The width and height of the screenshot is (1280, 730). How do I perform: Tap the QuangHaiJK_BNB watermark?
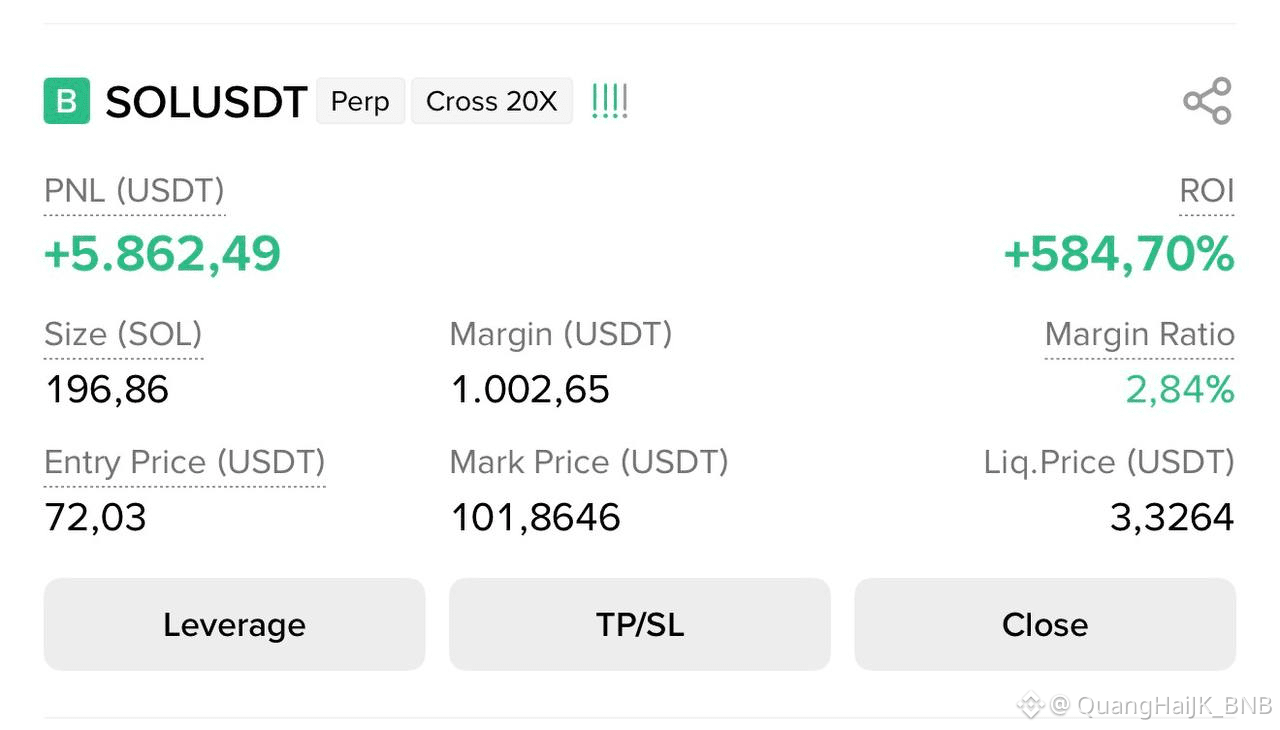[x=1145, y=705]
